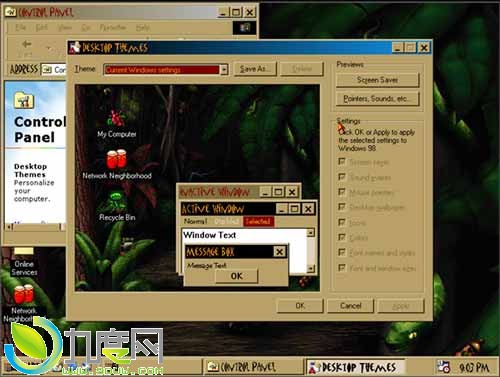
Task: Click the taskbar clock showing 9:03 PM
Action: (x=474, y=368)
